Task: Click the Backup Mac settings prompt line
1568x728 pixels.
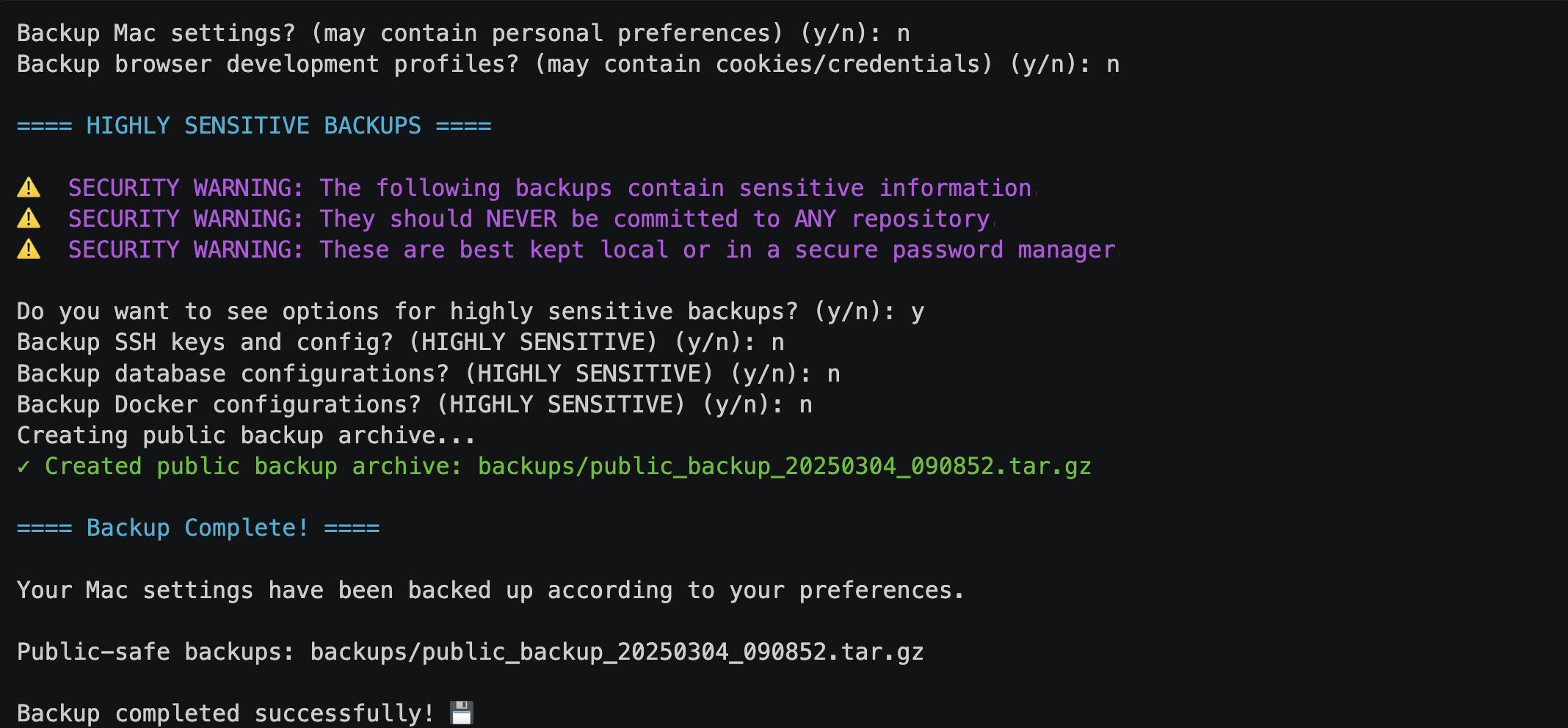Action: click(463, 34)
